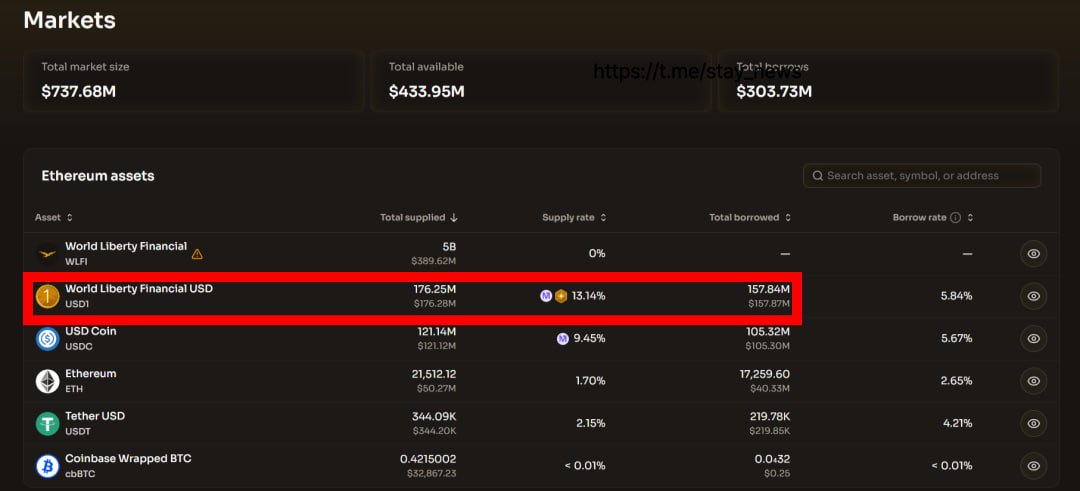Click USD1 total borrowed 157.84M
The width and height of the screenshot is (1080, 491).
[x=769, y=289]
